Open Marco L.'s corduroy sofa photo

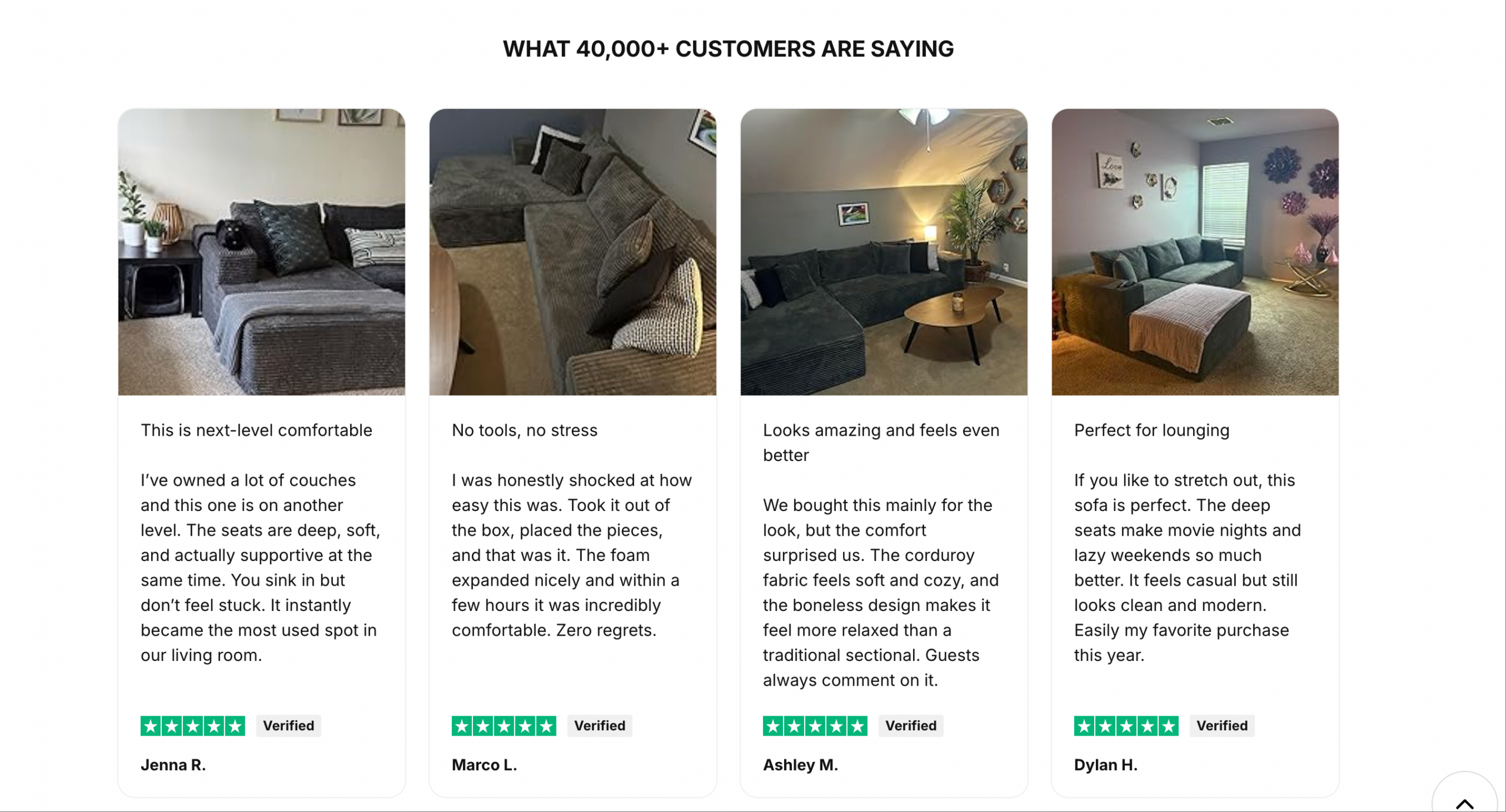pyautogui.click(x=572, y=252)
